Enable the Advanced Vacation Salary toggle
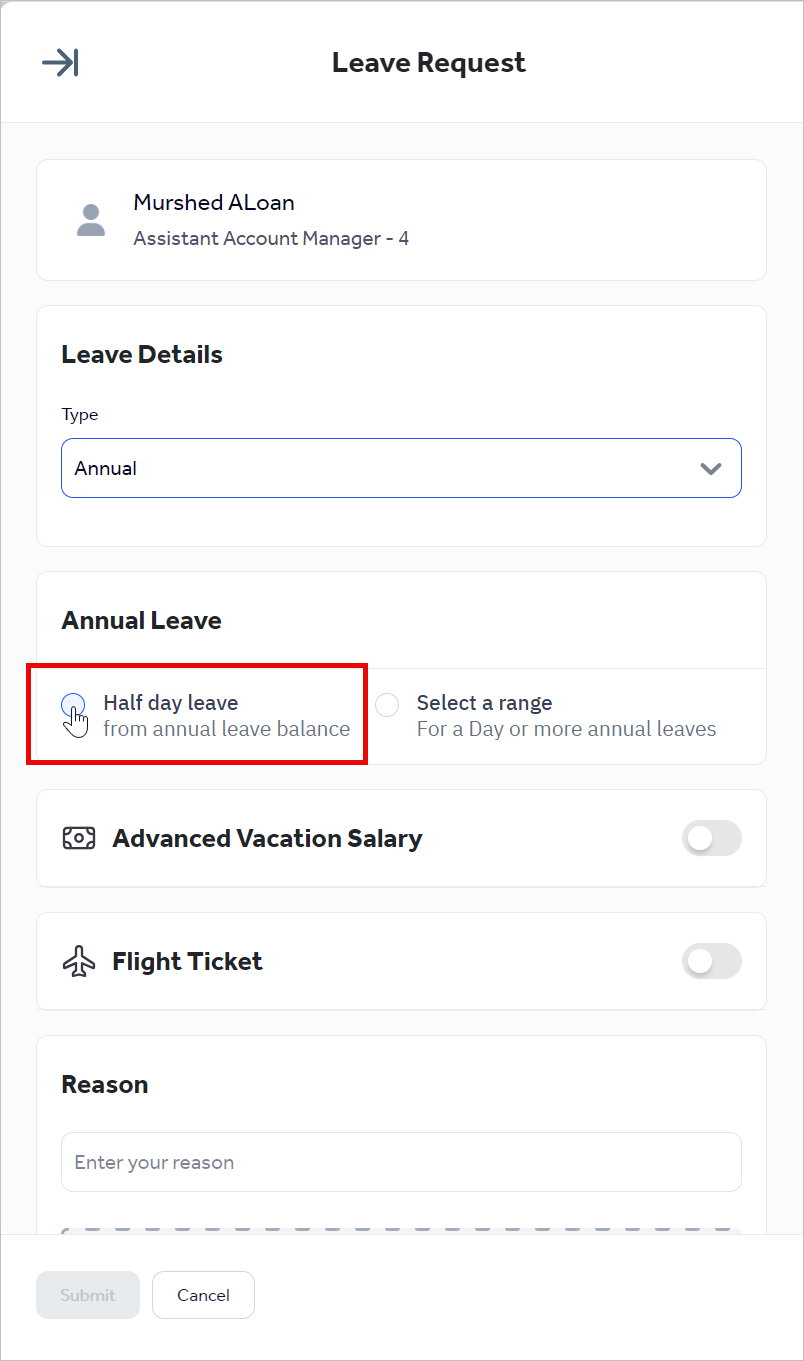Image resolution: width=804 pixels, height=1361 pixels. pos(711,838)
